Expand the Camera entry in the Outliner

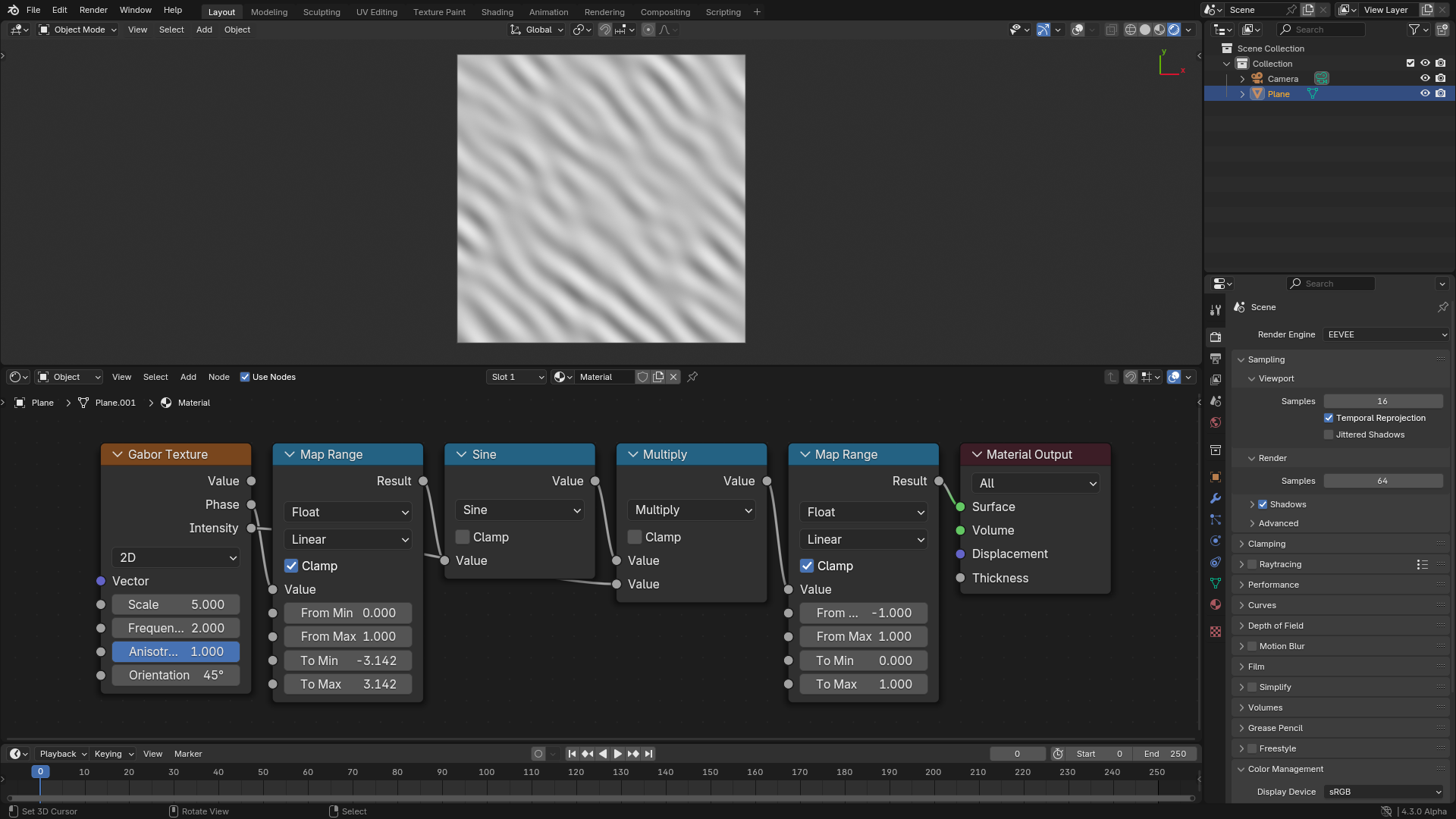[x=1242, y=78]
